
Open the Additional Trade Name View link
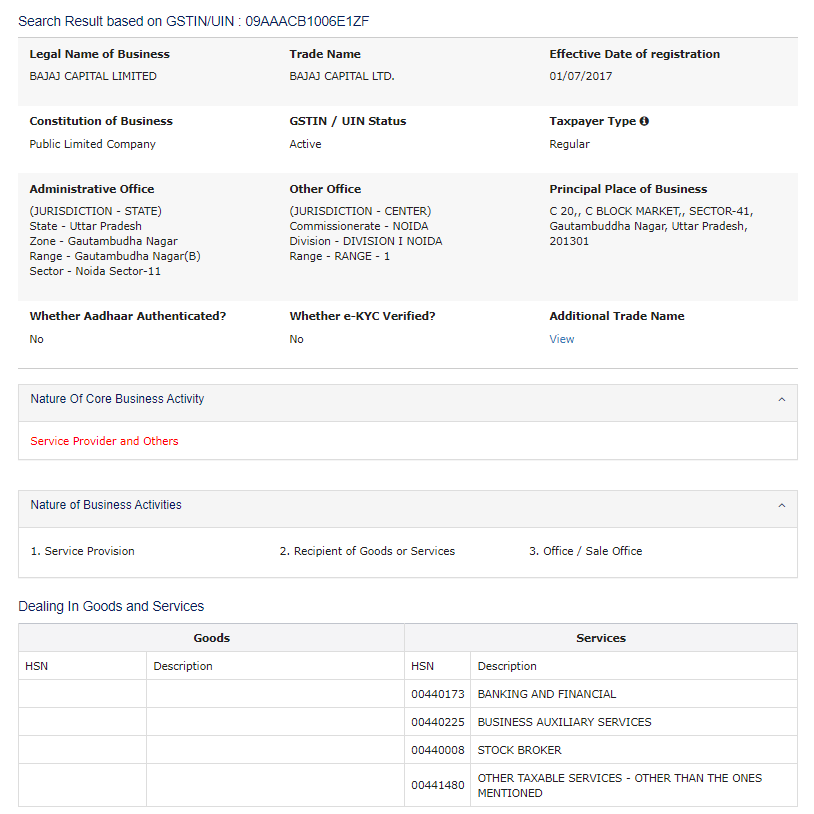click(x=562, y=339)
